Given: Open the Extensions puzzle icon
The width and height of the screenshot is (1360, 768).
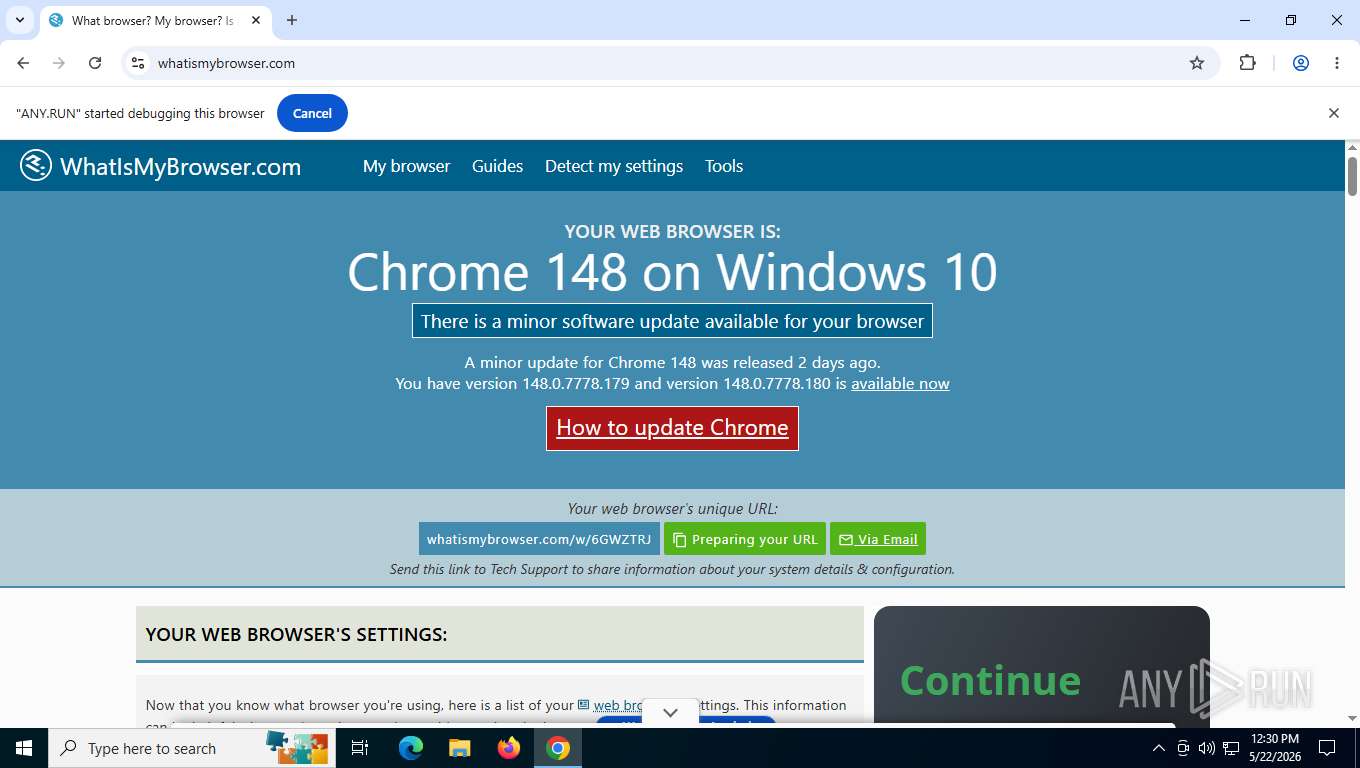Looking at the screenshot, I should [x=1247, y=63].
